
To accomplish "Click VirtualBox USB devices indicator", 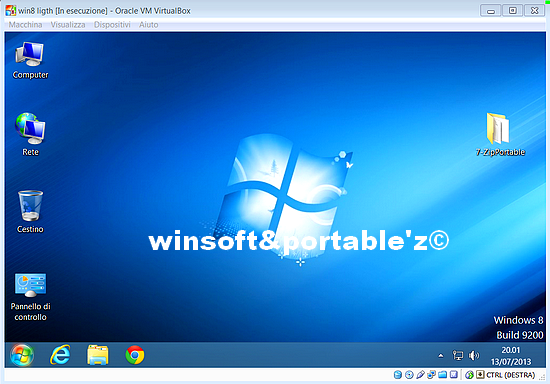I will click(x=420, y=375).
